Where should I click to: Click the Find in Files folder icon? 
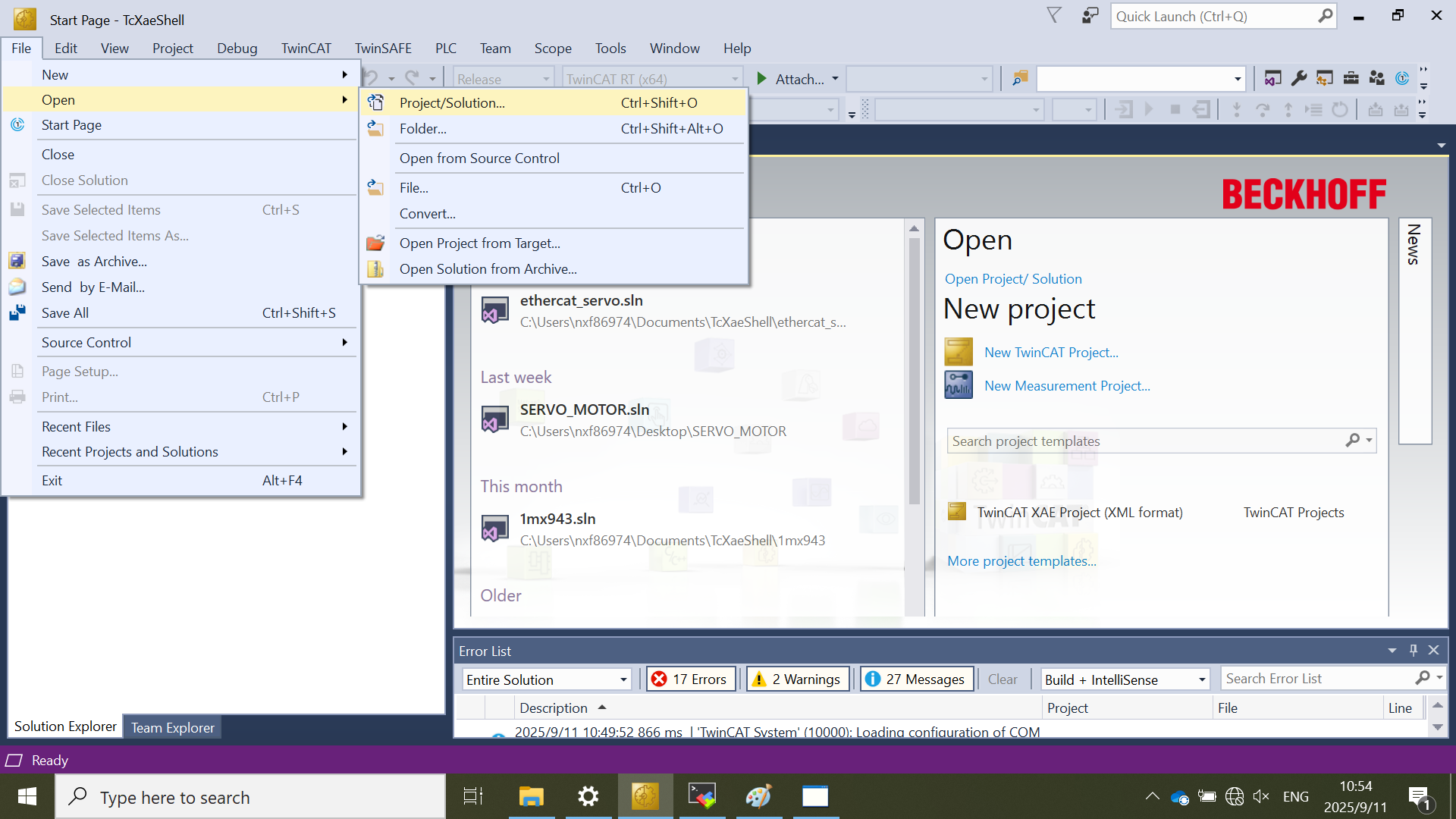pos(1020,78)
